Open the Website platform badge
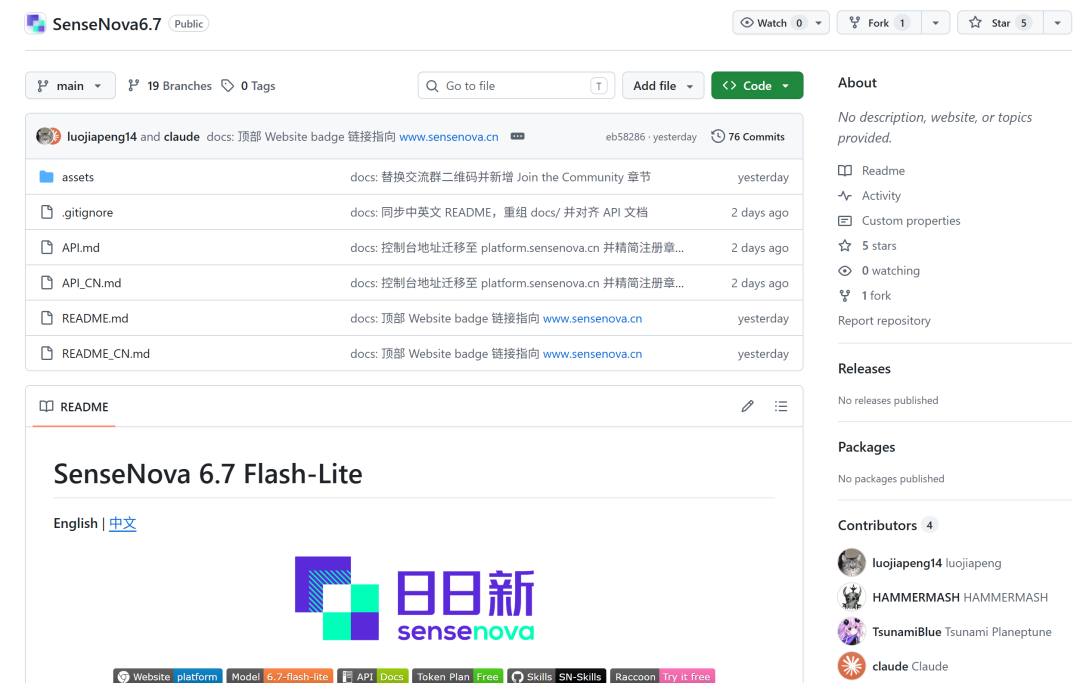1080x683 pixels. point(168,676)
